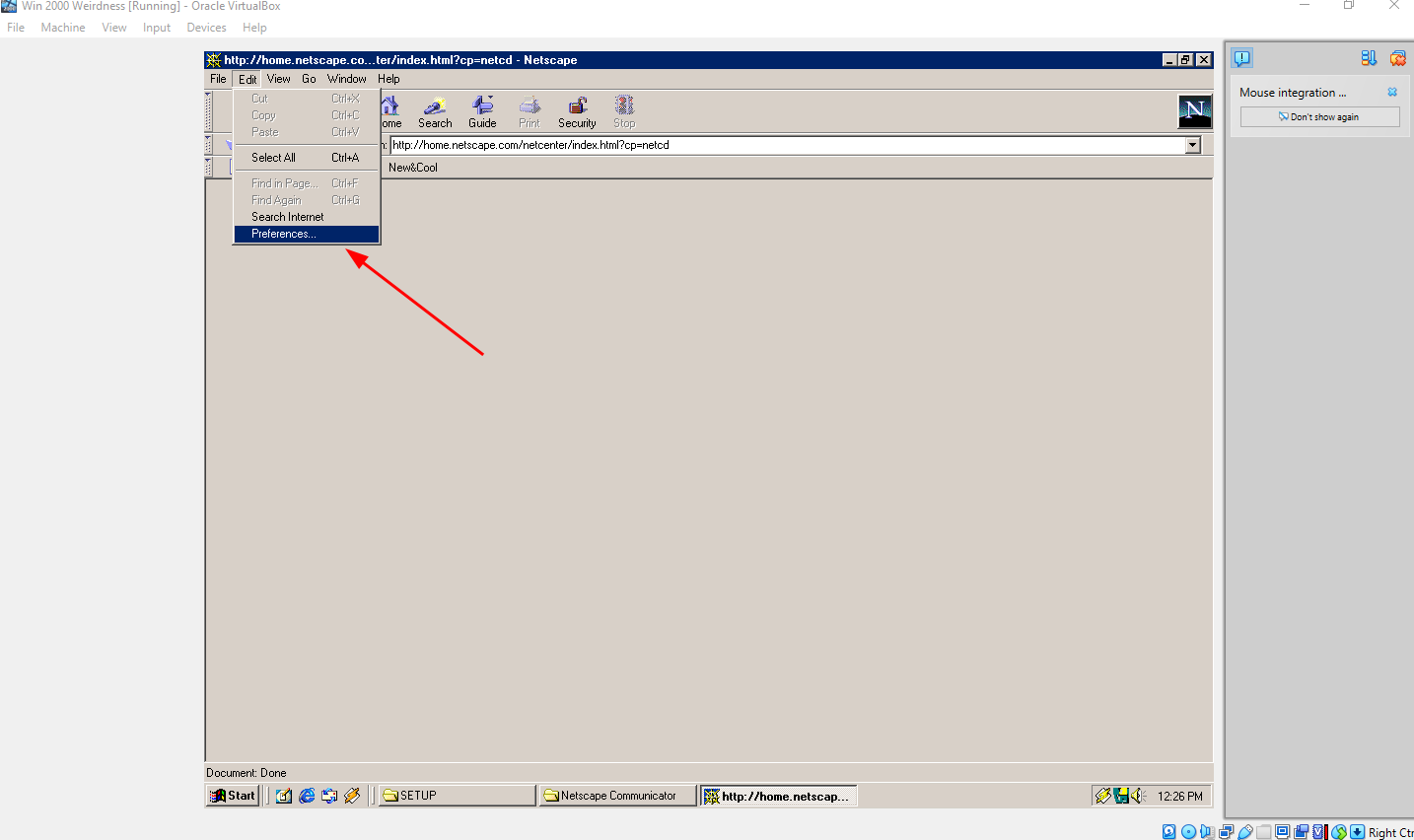Choose Preferences... in the Edit menu

click(x=307, y=234)
